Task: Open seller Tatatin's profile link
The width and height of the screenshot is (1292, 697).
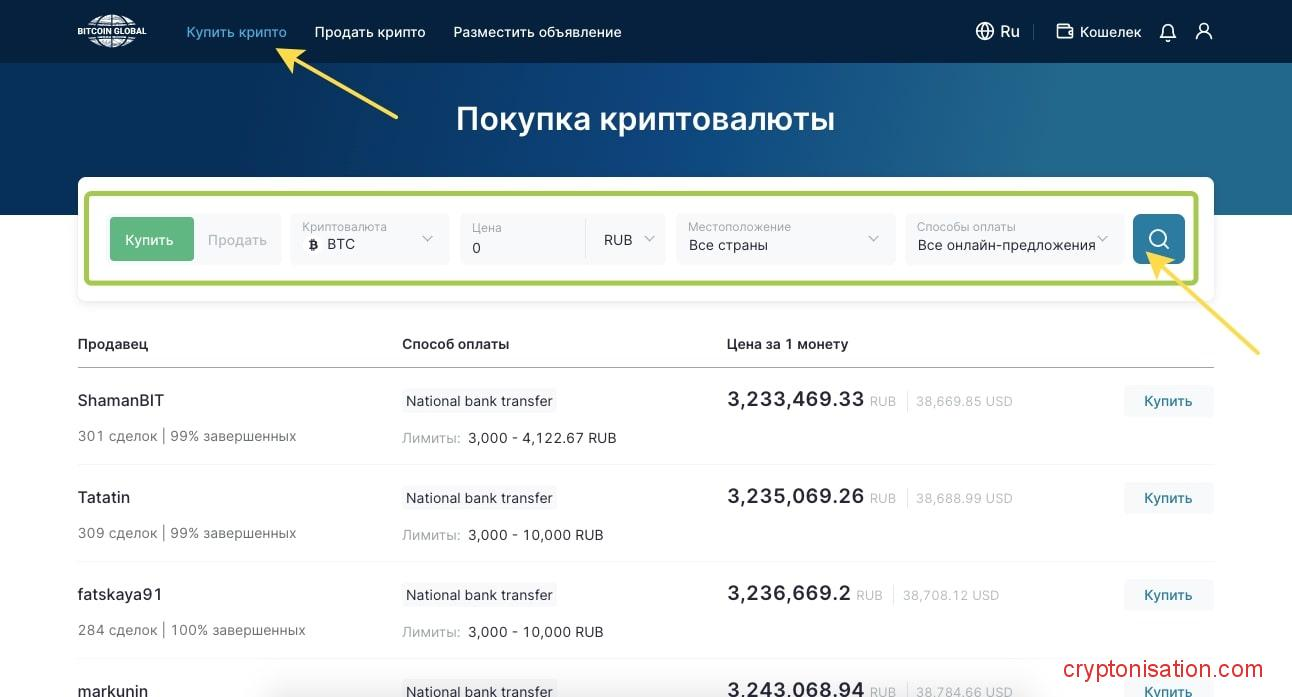Action: 104,498
